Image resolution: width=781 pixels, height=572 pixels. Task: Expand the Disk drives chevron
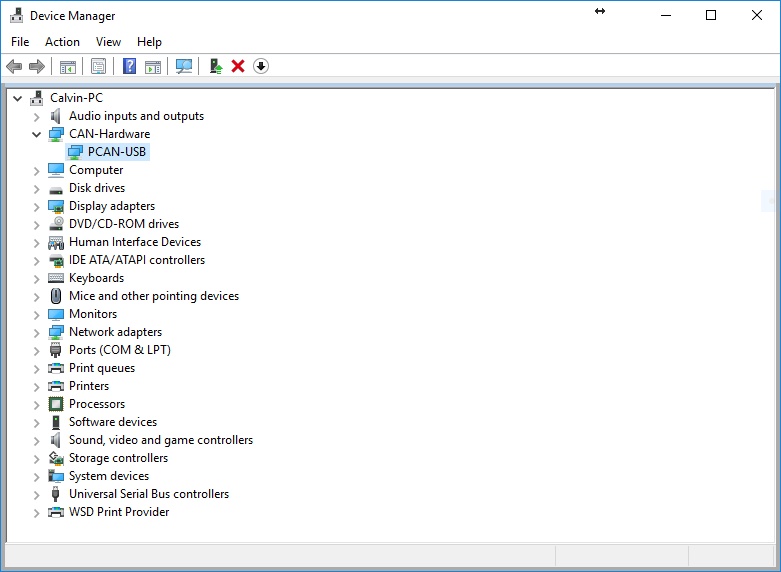click(x=36, y=189)
